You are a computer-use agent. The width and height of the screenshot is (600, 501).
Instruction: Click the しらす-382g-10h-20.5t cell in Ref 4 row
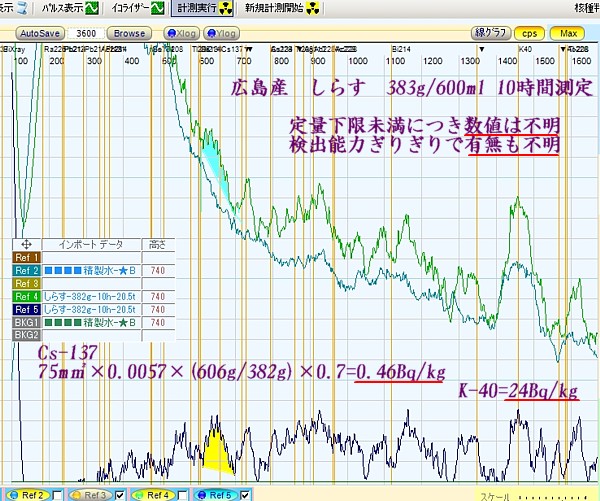tap(91, 296)
